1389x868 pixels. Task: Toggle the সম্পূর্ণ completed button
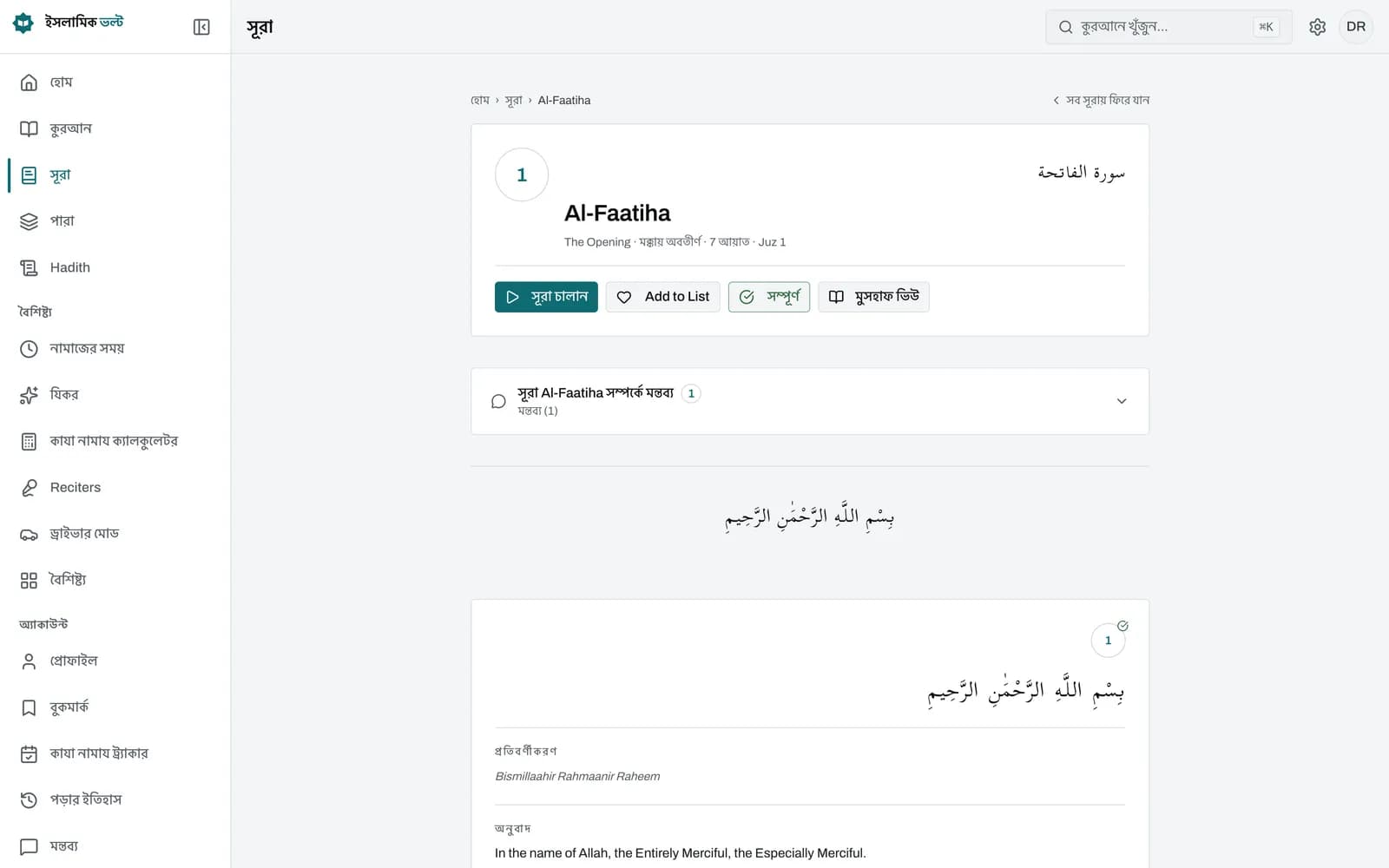pyautogui.click(x=768, y=297)
